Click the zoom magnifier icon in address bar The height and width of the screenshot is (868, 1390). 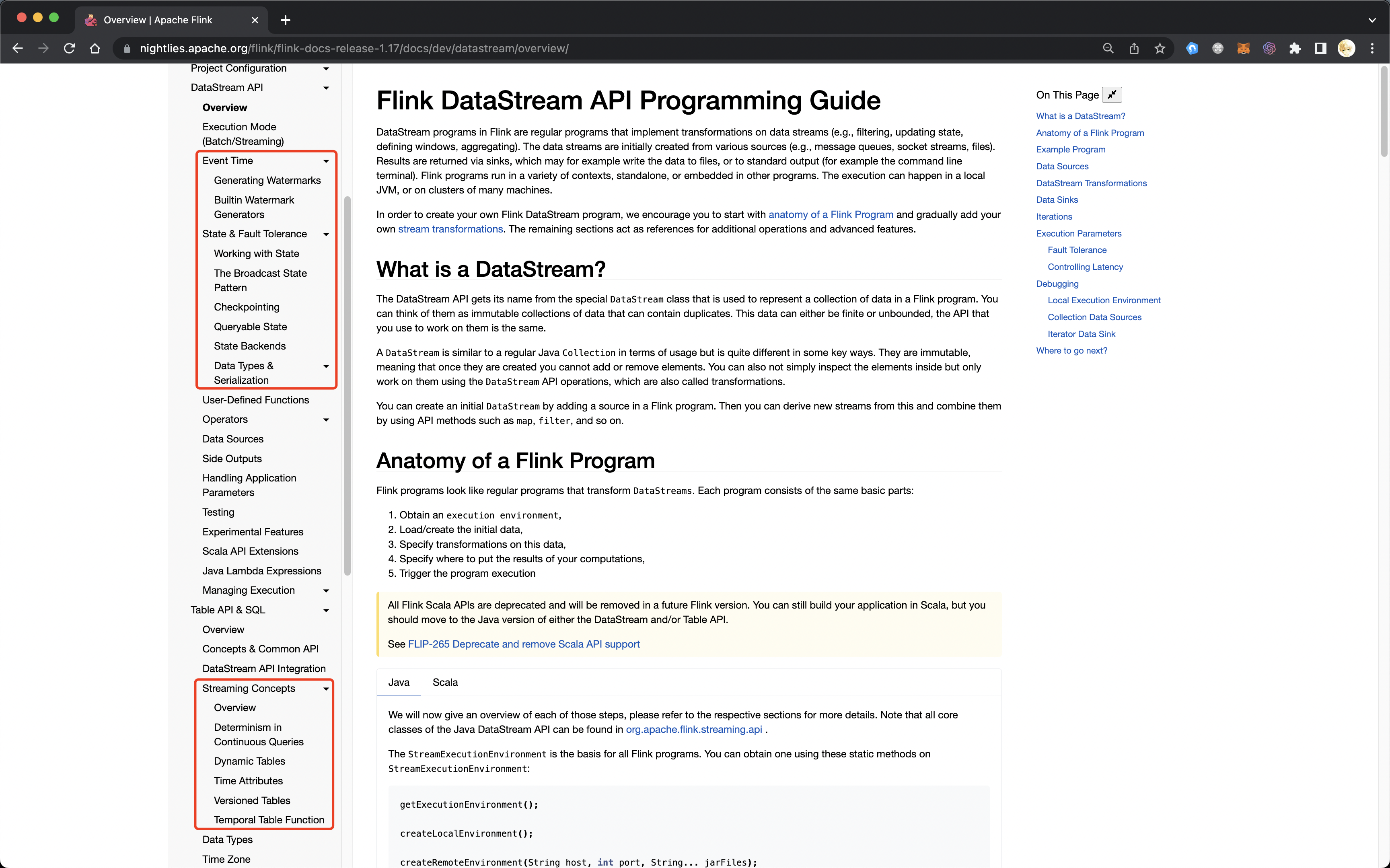(1108, 49)
